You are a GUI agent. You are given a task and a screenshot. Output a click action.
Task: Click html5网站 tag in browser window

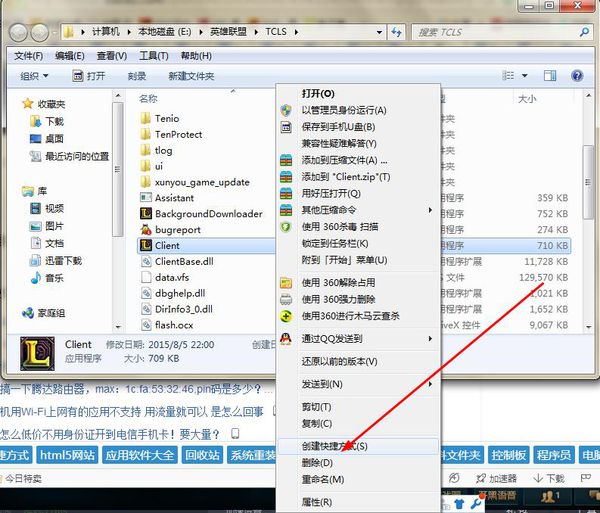click(67, 455)
